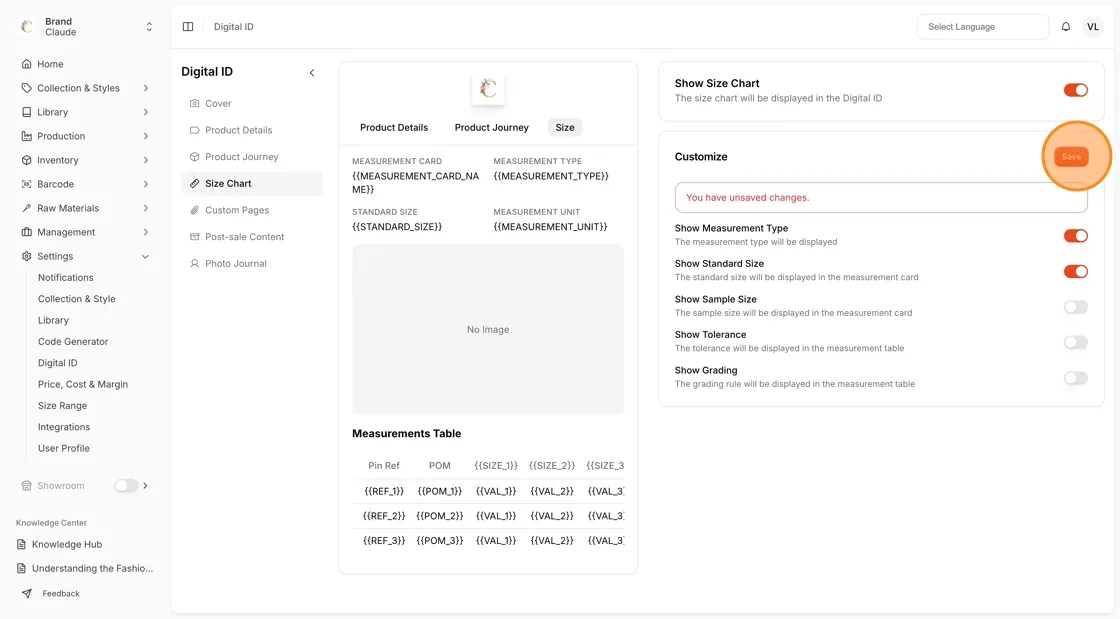Switch to the Product Journey preview tab
1120x619 pixels.
coord(491,128)
